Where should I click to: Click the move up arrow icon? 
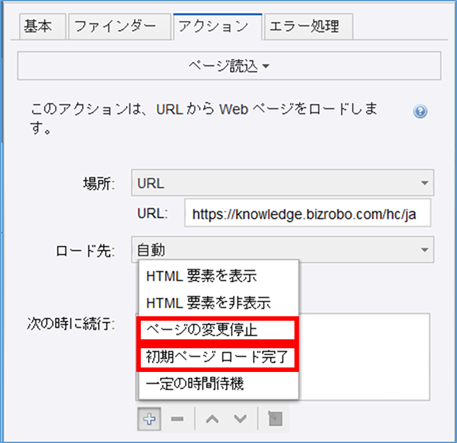(x=212, y=419)
